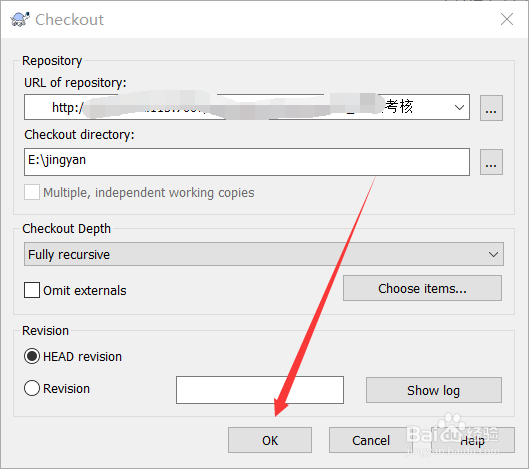
Task: Browse for checkout directory with ellipsis button
Action: tap(491, 162)
